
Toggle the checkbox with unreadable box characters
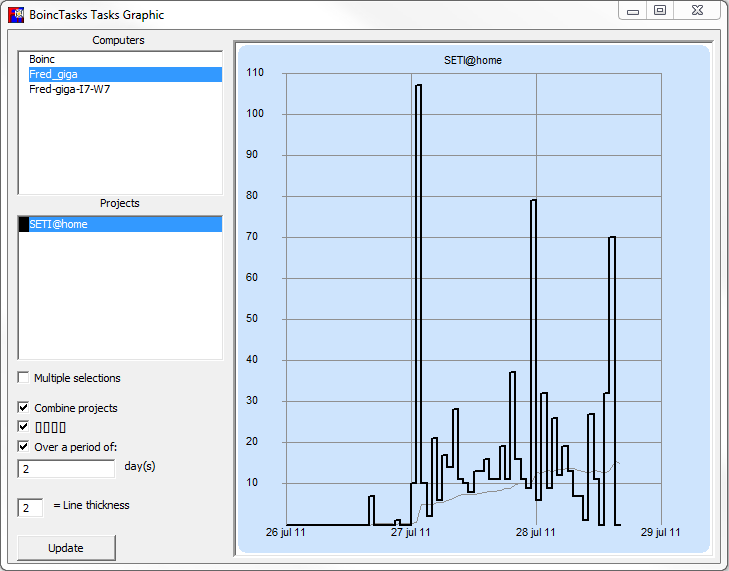click(23, 426)
